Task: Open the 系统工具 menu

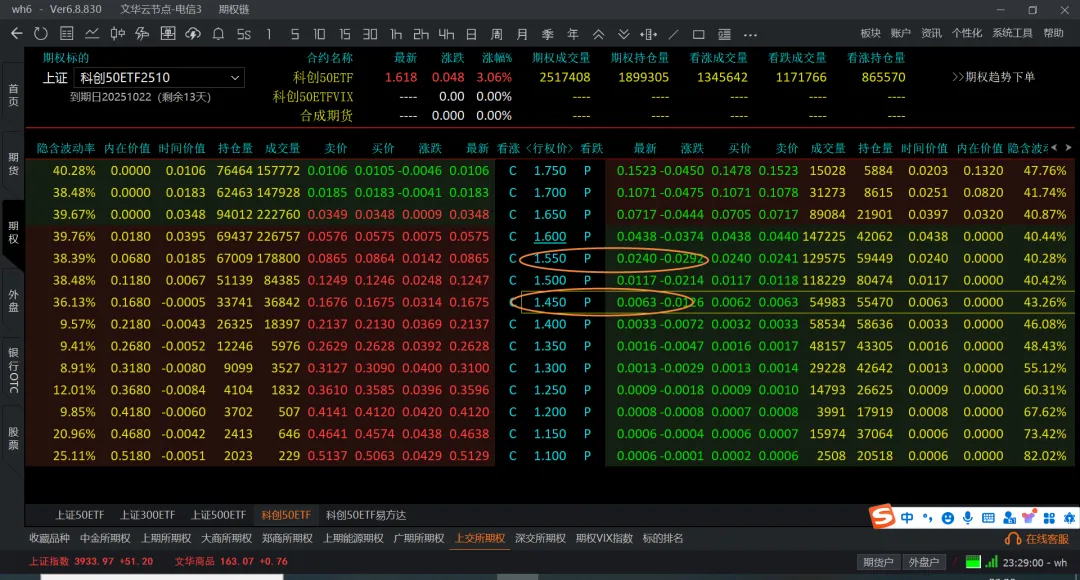Action: (x=1012, y=33)
